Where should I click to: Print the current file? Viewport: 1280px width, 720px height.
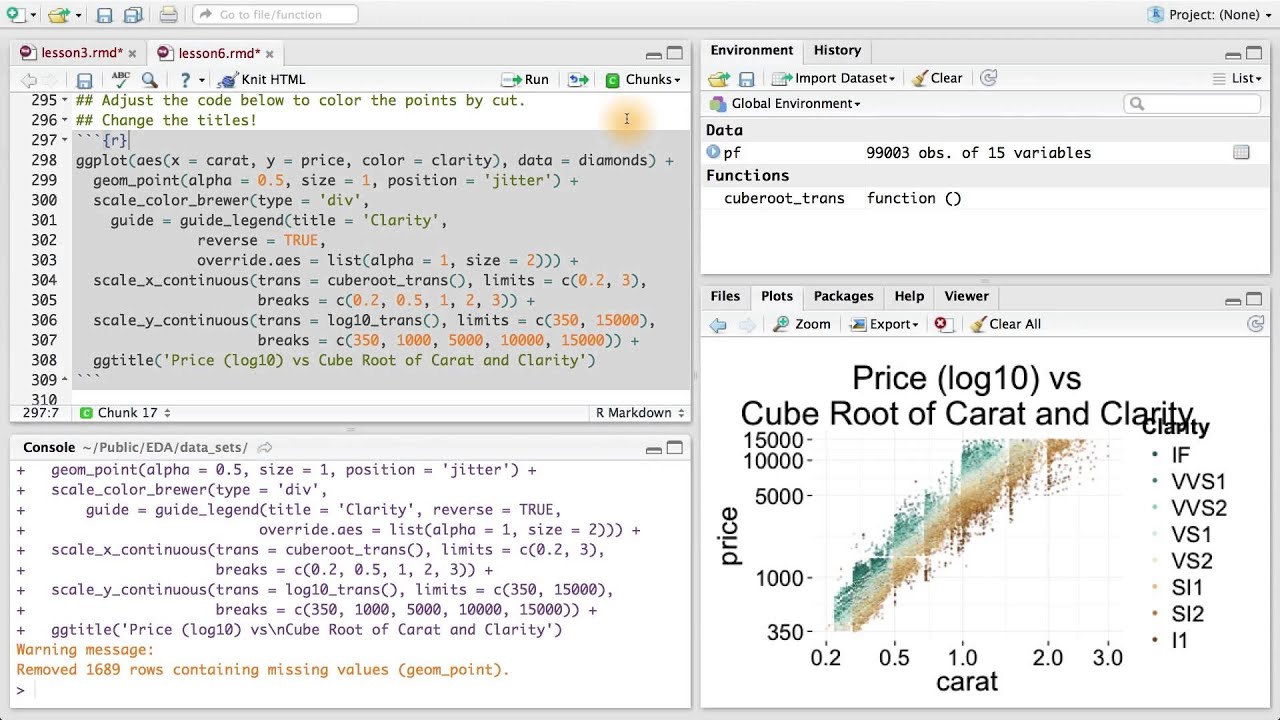click(x=168, y=14)
